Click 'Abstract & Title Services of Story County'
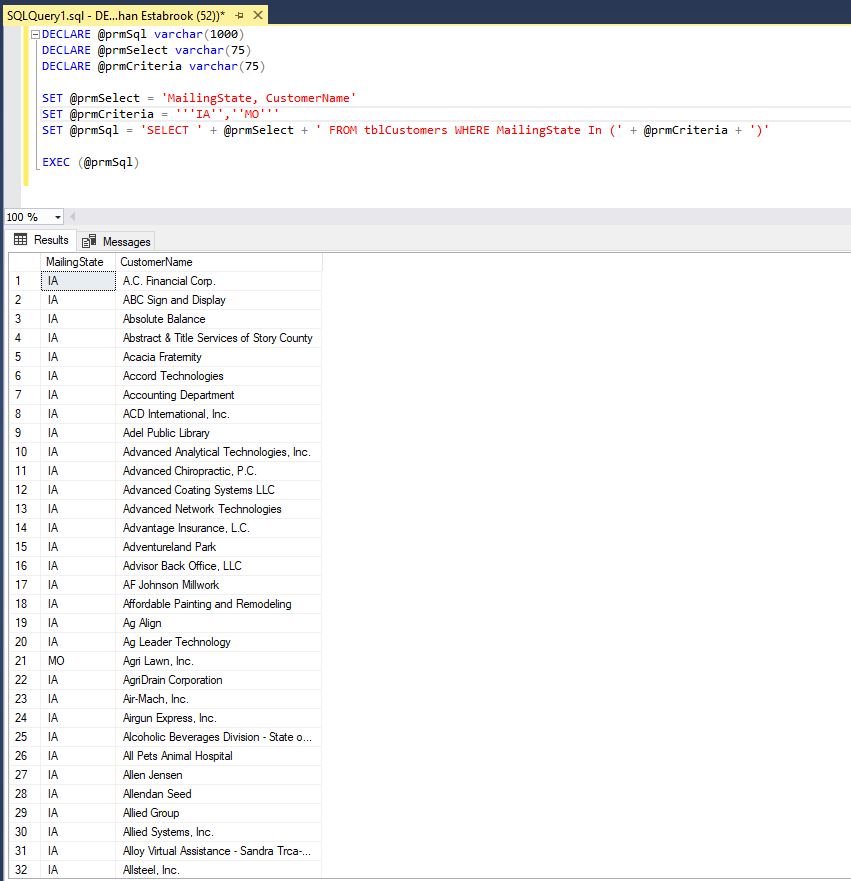The width and height of the screenshot is (851, 881). (x=219, y=338)
